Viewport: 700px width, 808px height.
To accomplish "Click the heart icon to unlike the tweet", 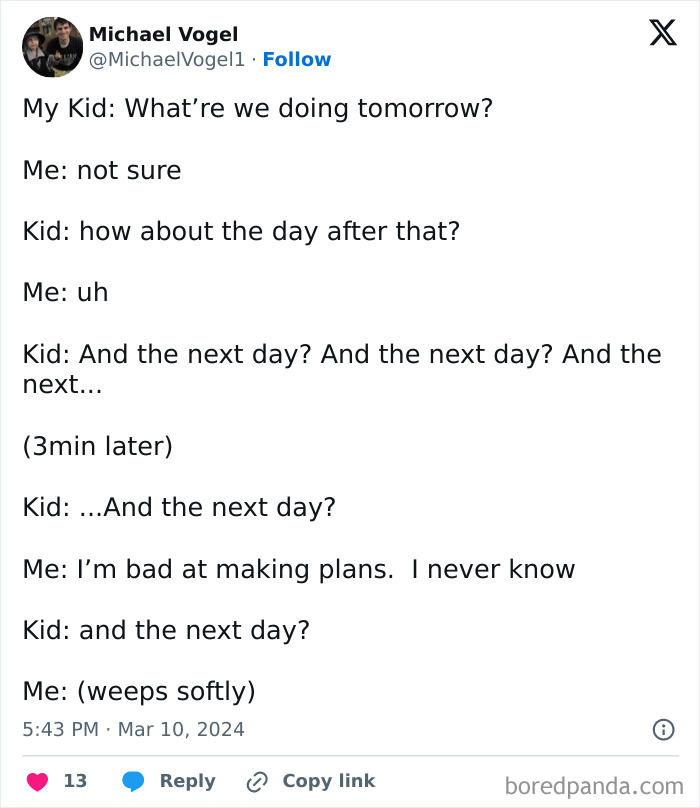I will coord(37,780).
